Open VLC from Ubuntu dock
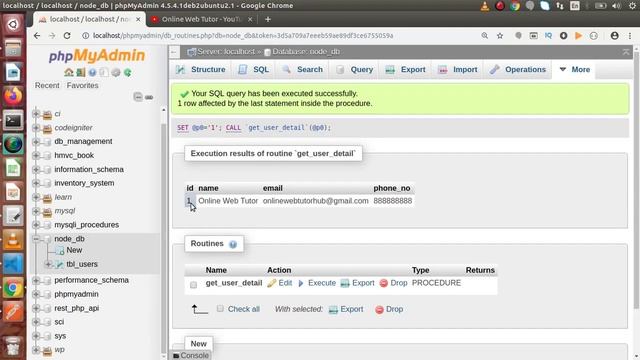640x360 pixels. 13,240
